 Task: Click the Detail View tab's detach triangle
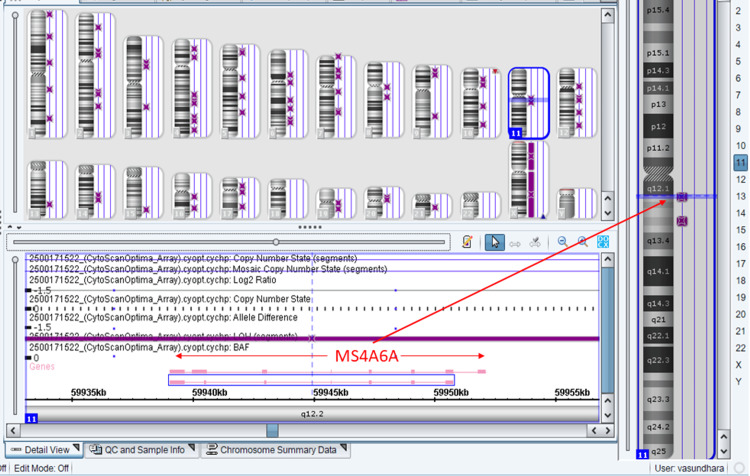(76, 448)
